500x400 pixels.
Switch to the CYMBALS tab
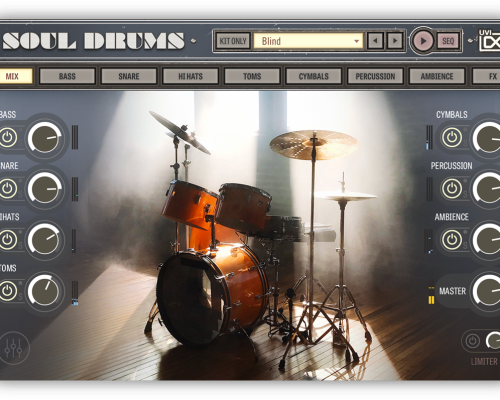click(314, 76)
